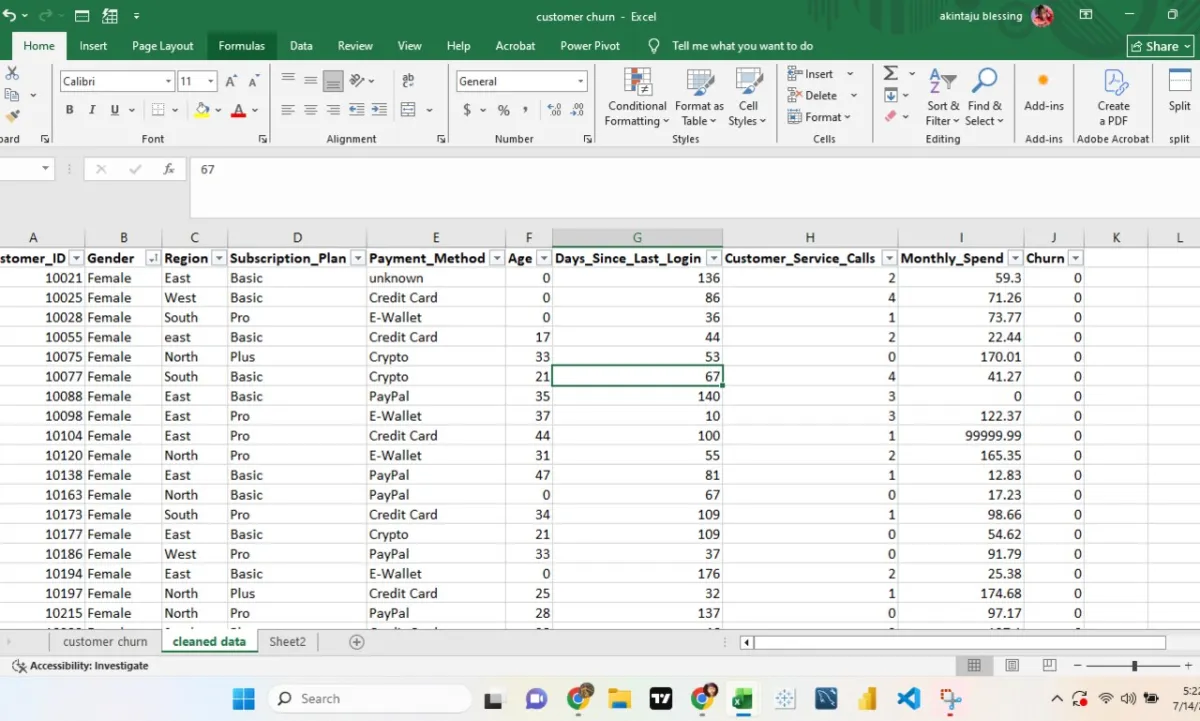Click the Increase Font Size icon
The height and width of the screenshot is (721, 1200).
[231, 81]
